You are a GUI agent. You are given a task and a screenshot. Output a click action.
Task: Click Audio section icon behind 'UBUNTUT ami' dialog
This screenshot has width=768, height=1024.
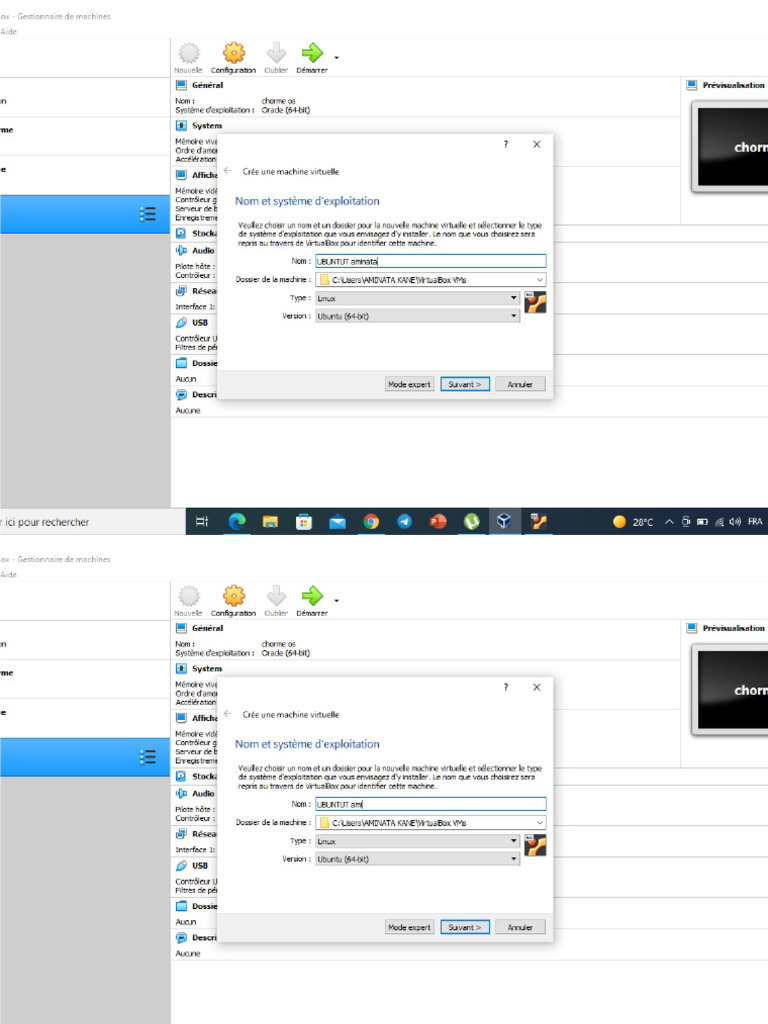click(x=181, y=793)
